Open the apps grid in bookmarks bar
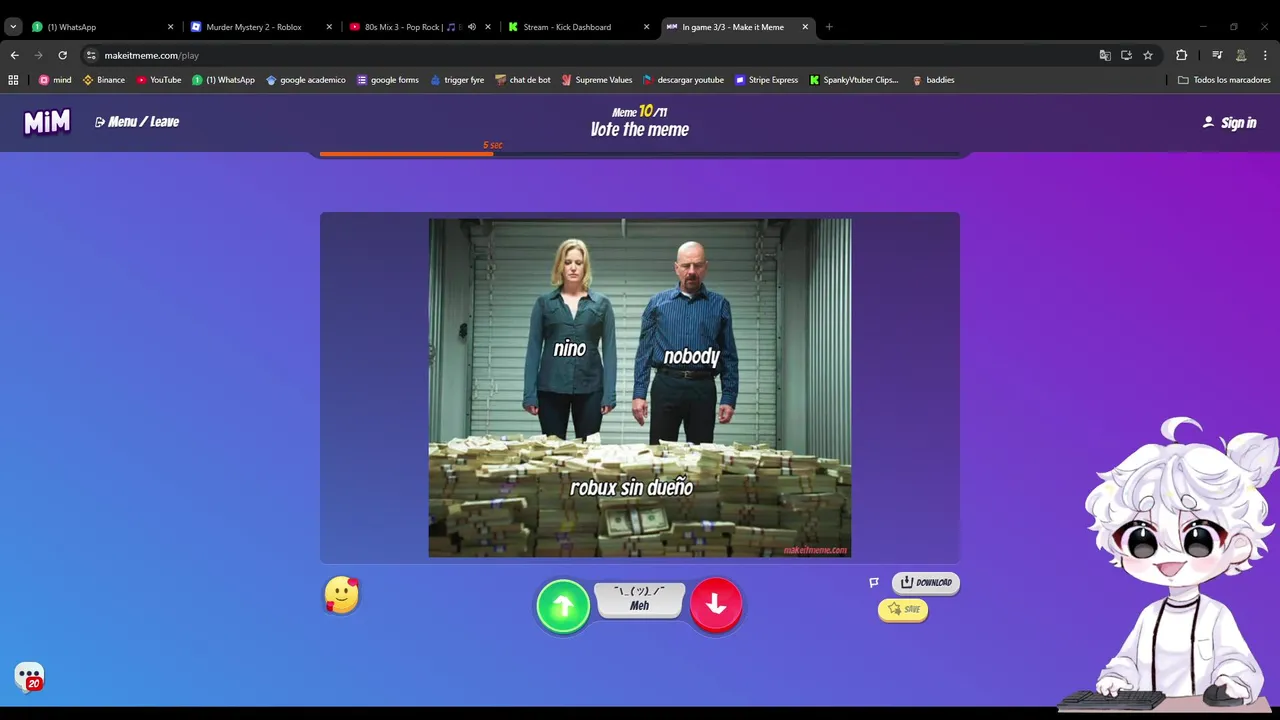This screenshot has width=1280, height=720. (x=13, y=80)
